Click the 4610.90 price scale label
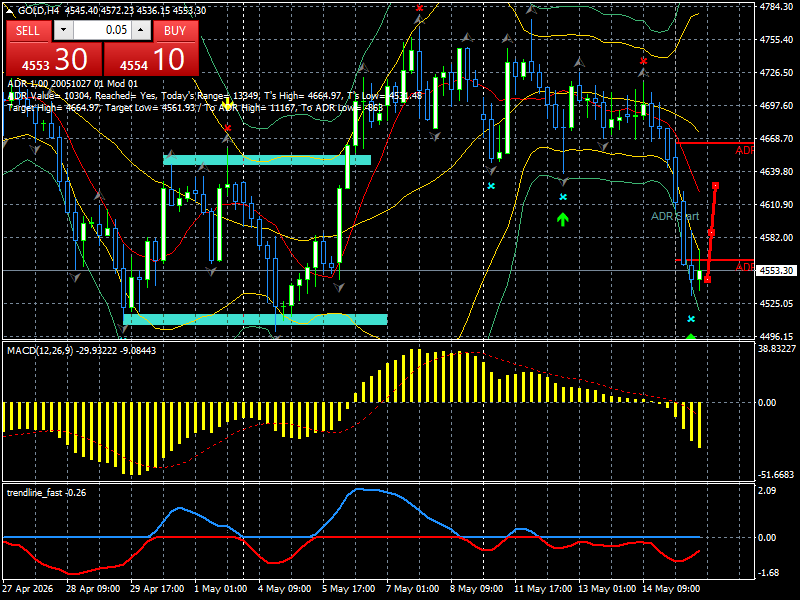The height and width of the screenshot is (600, 800). click(x=776, y=204)
